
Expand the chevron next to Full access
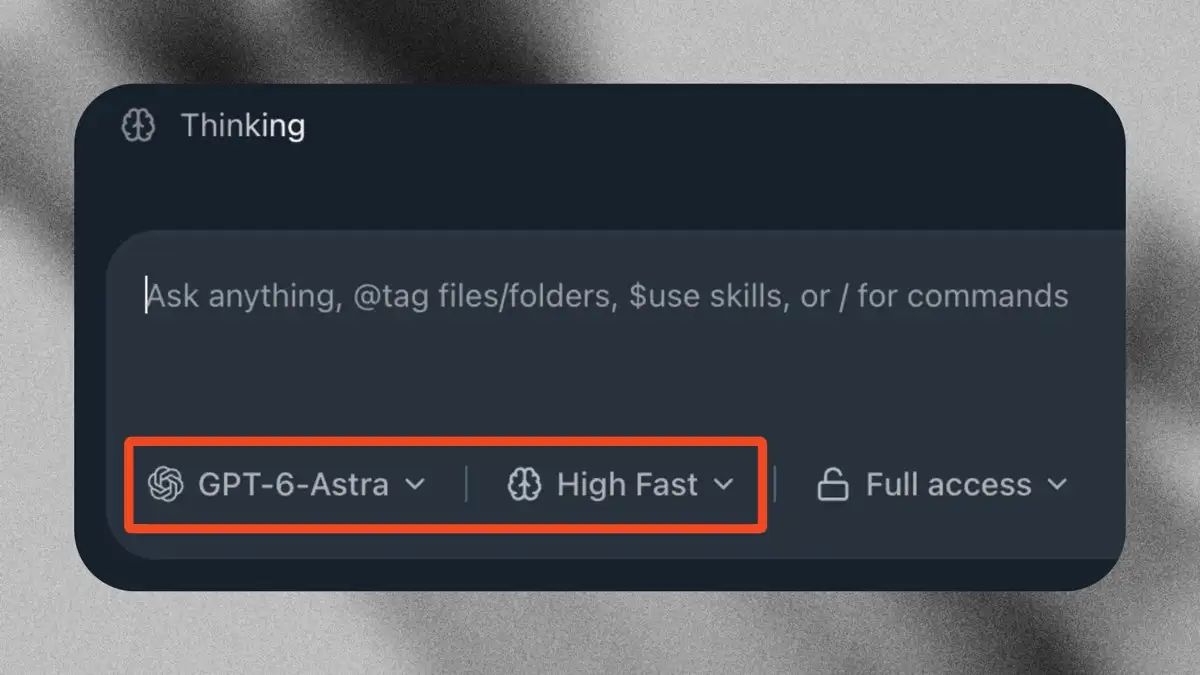[x=1057, y=485]
